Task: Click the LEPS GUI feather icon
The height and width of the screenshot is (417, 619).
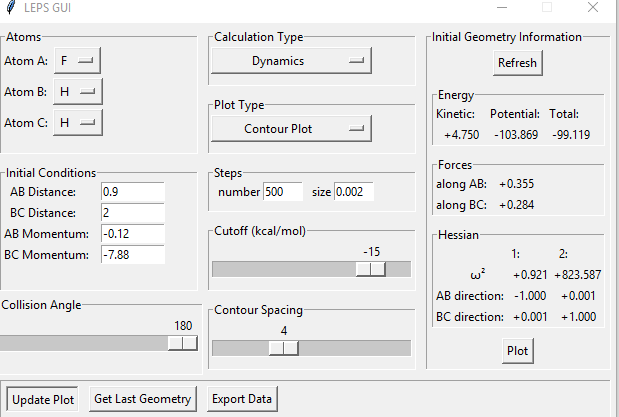Action: 10,9
